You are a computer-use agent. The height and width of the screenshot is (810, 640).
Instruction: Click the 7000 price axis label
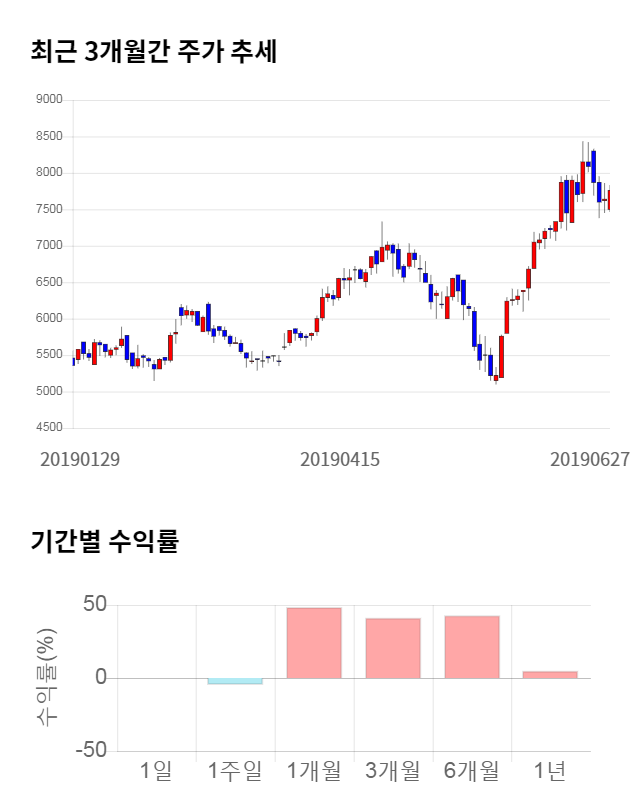(48, 246)
